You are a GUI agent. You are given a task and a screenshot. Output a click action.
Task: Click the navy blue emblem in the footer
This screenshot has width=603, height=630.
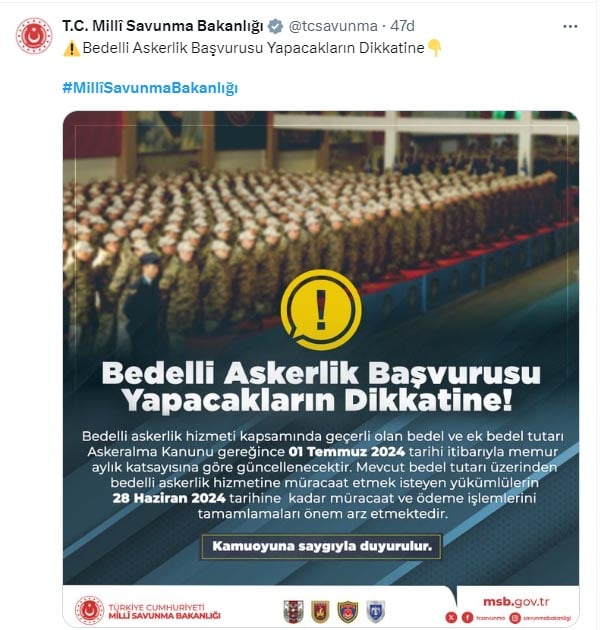click(347, 611)
